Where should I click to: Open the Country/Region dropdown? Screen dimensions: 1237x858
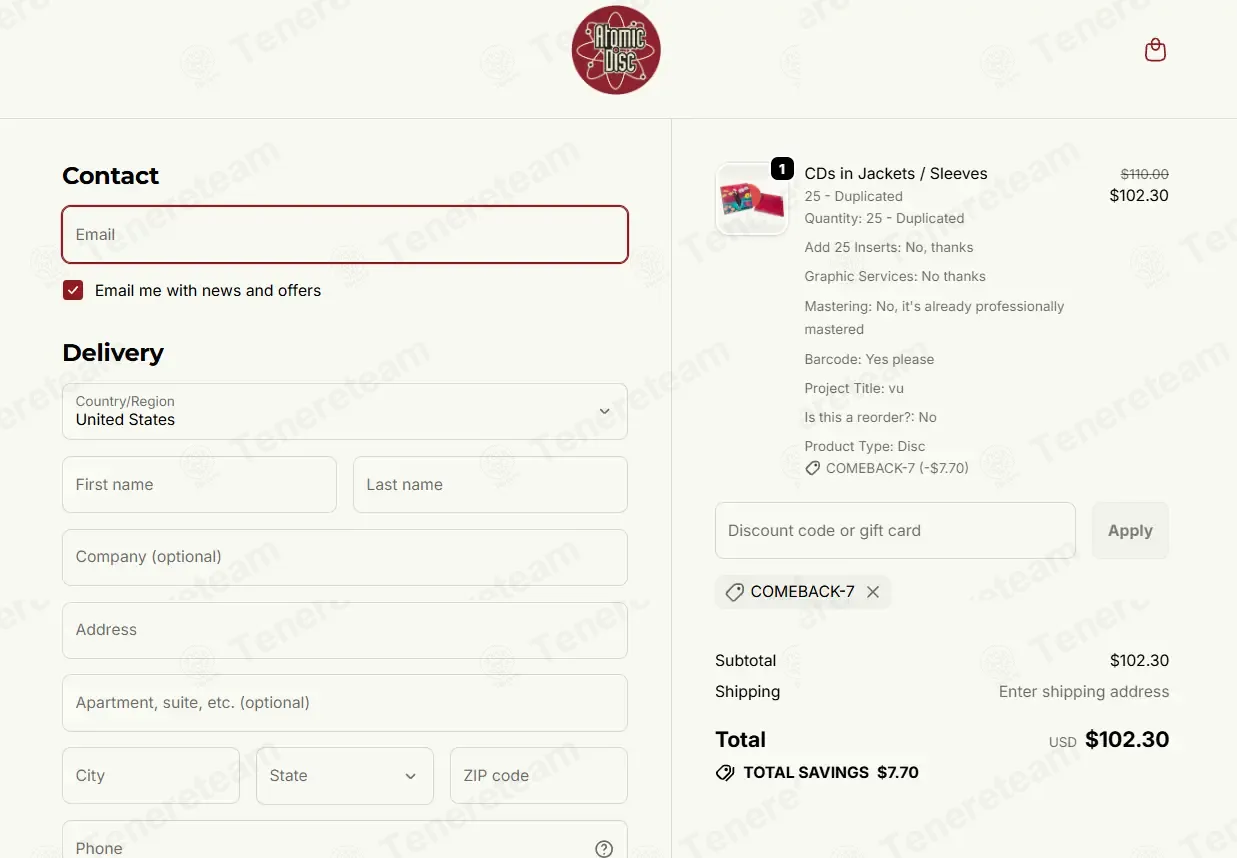pyautogui.click(x=345, y=411)
